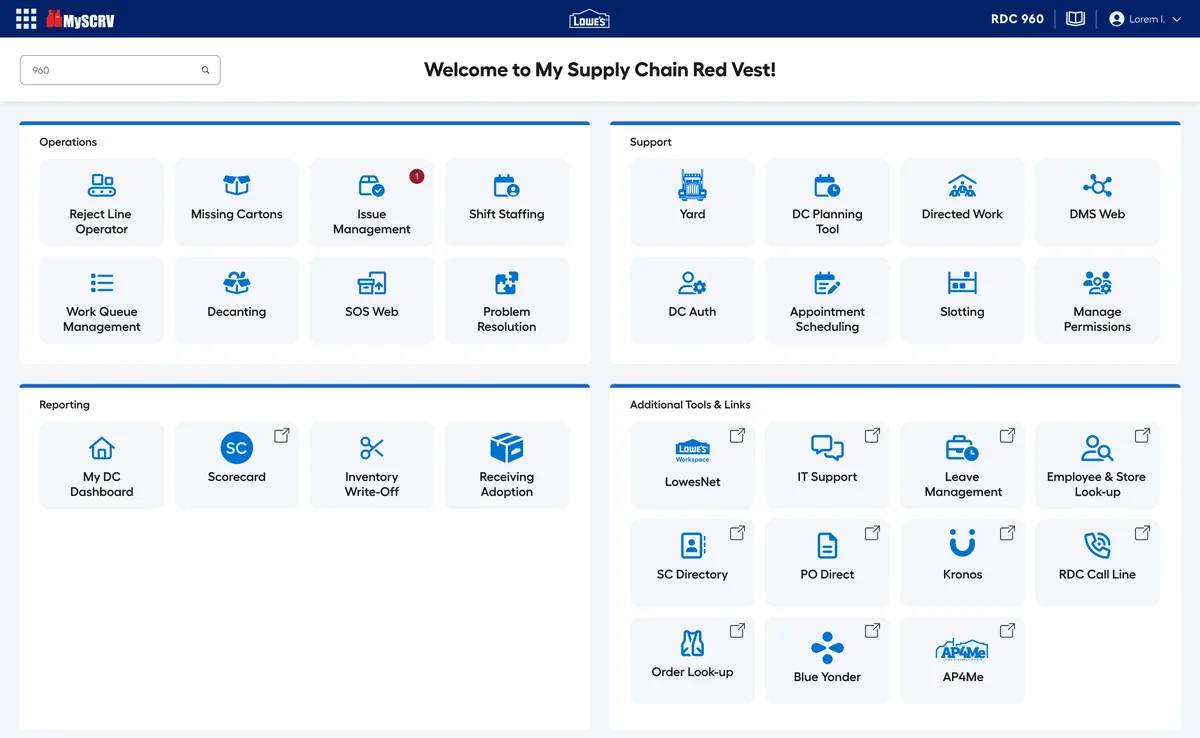
Task: Open Slotting tile
Action: coord(962,301)
